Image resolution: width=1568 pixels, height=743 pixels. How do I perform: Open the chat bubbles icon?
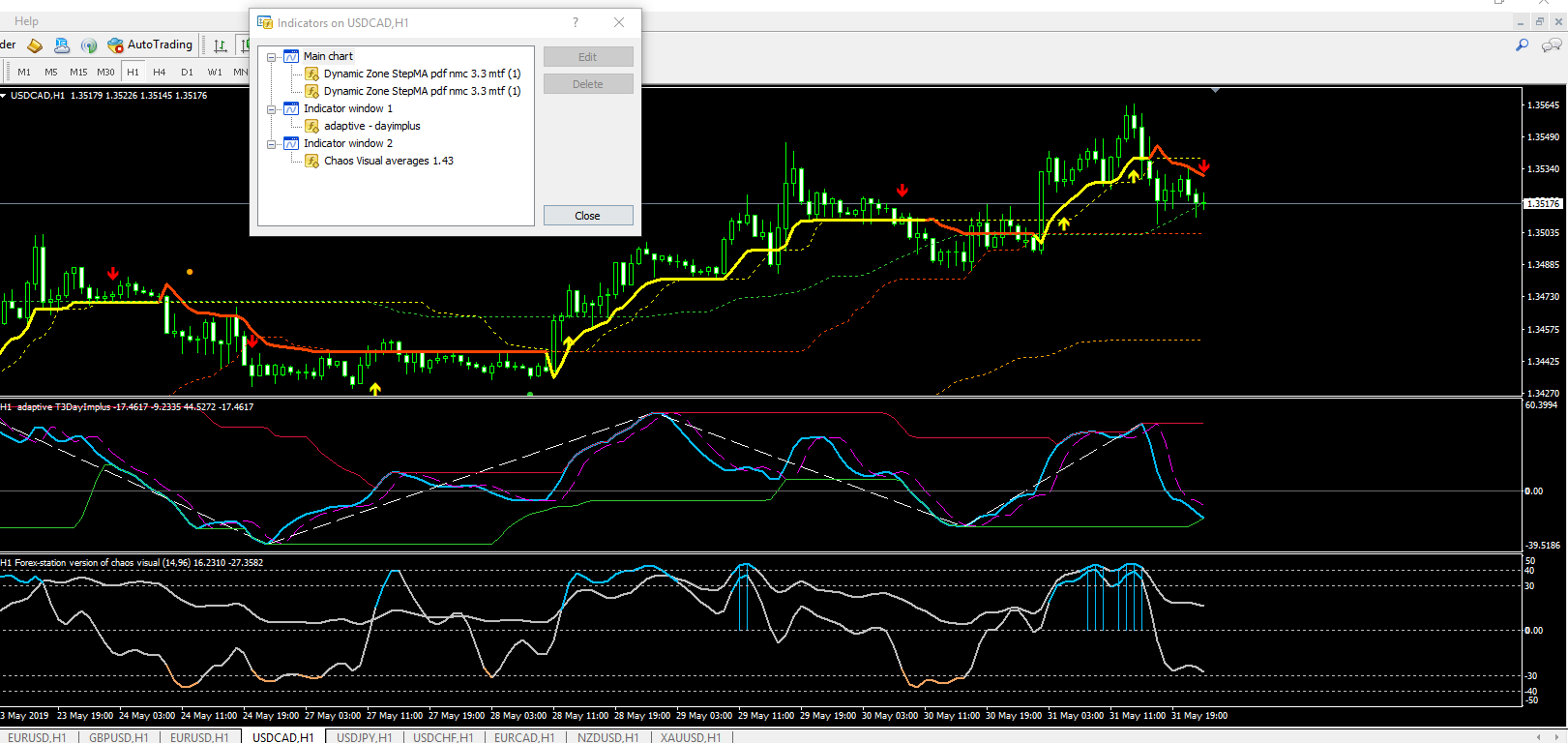click(x=1552, y=45)
